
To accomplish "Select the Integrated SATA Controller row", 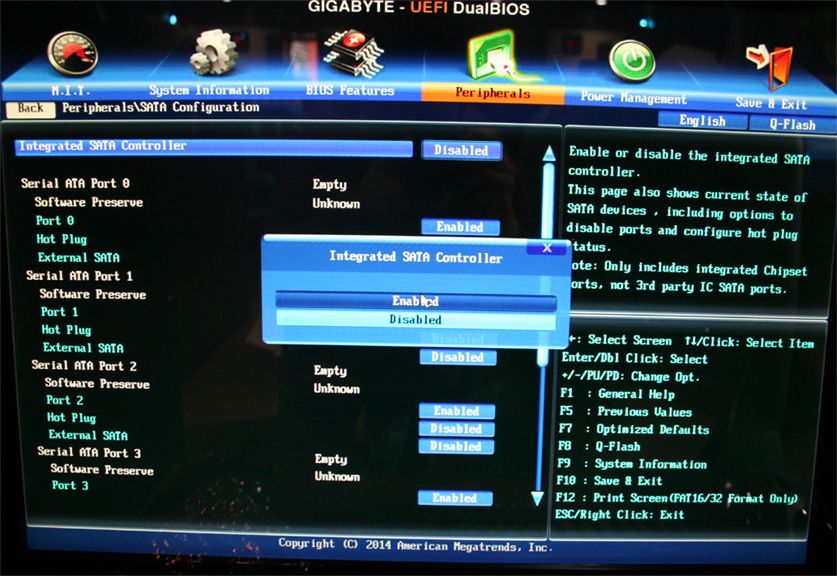I will [x=214, y=147].
